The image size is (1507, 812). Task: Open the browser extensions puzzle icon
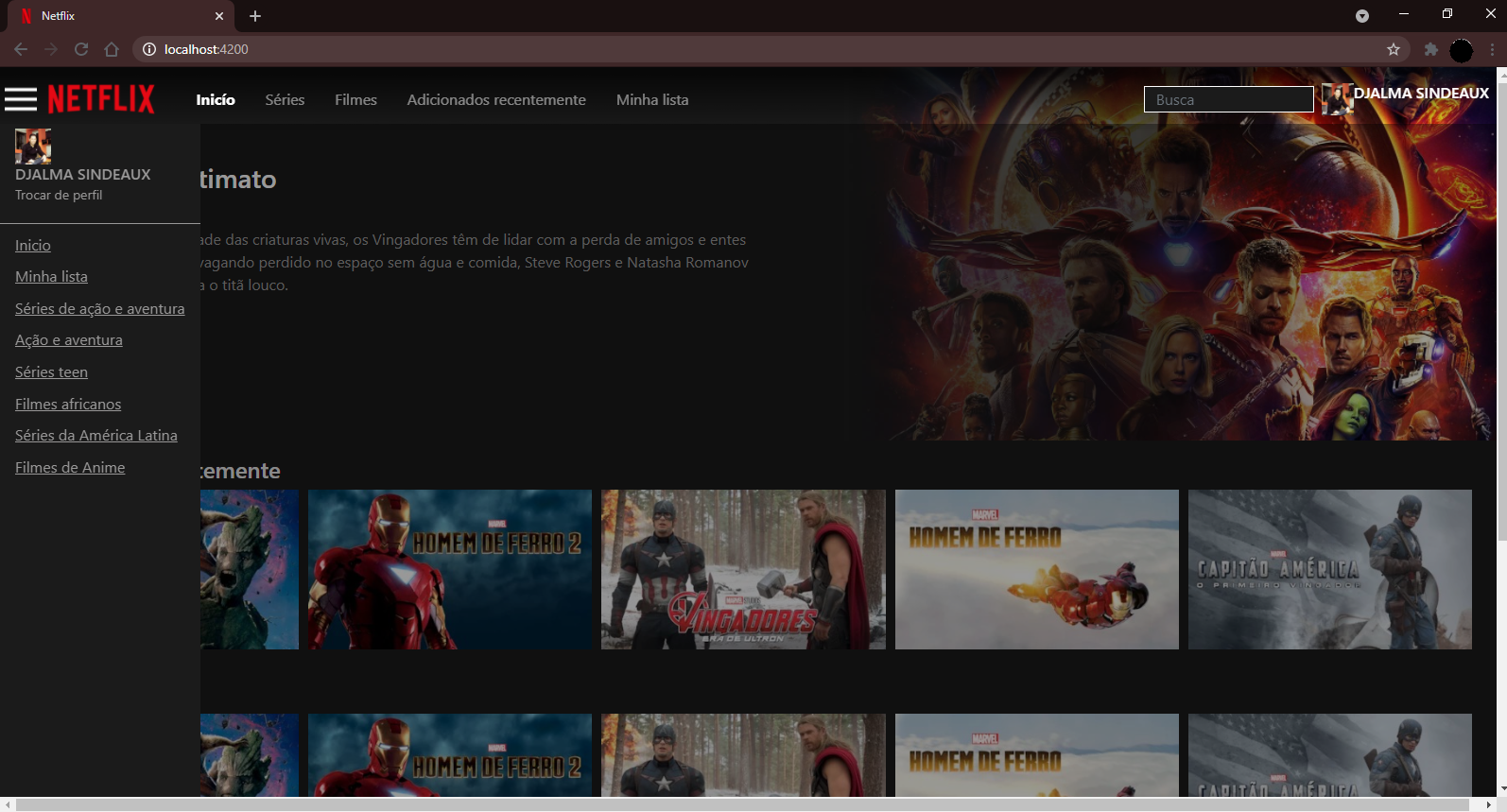pyautogui.click(x=1431, y=49)
